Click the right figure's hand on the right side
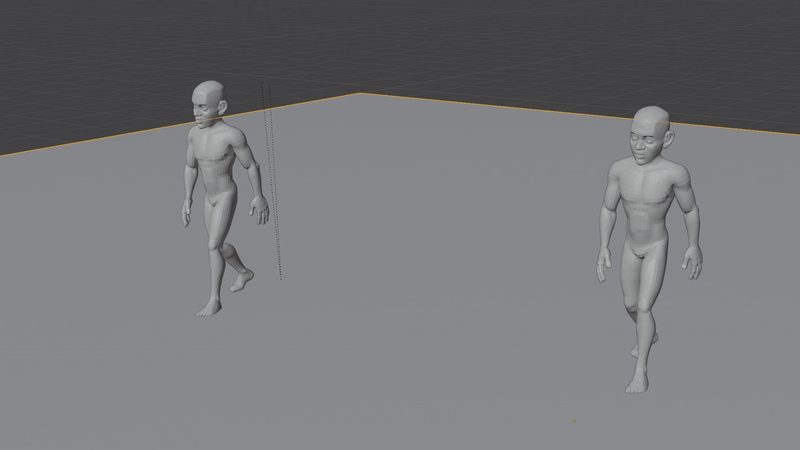Viewport: 800px width, 450px height. pos(693,264)
